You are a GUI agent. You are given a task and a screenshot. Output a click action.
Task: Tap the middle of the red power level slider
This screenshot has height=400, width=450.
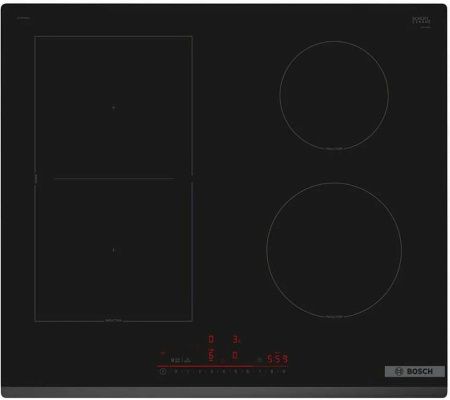point(222,366)
